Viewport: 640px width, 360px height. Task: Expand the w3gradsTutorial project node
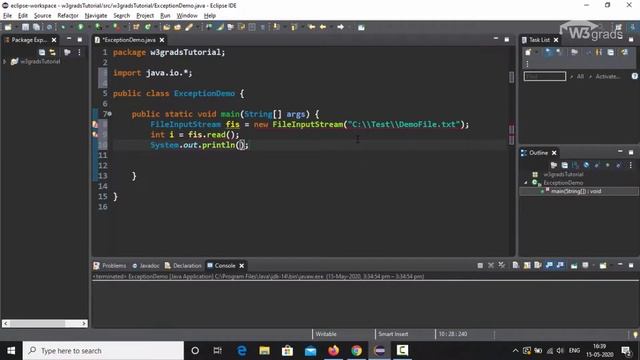pyautogui.click(x=4, y=62)
